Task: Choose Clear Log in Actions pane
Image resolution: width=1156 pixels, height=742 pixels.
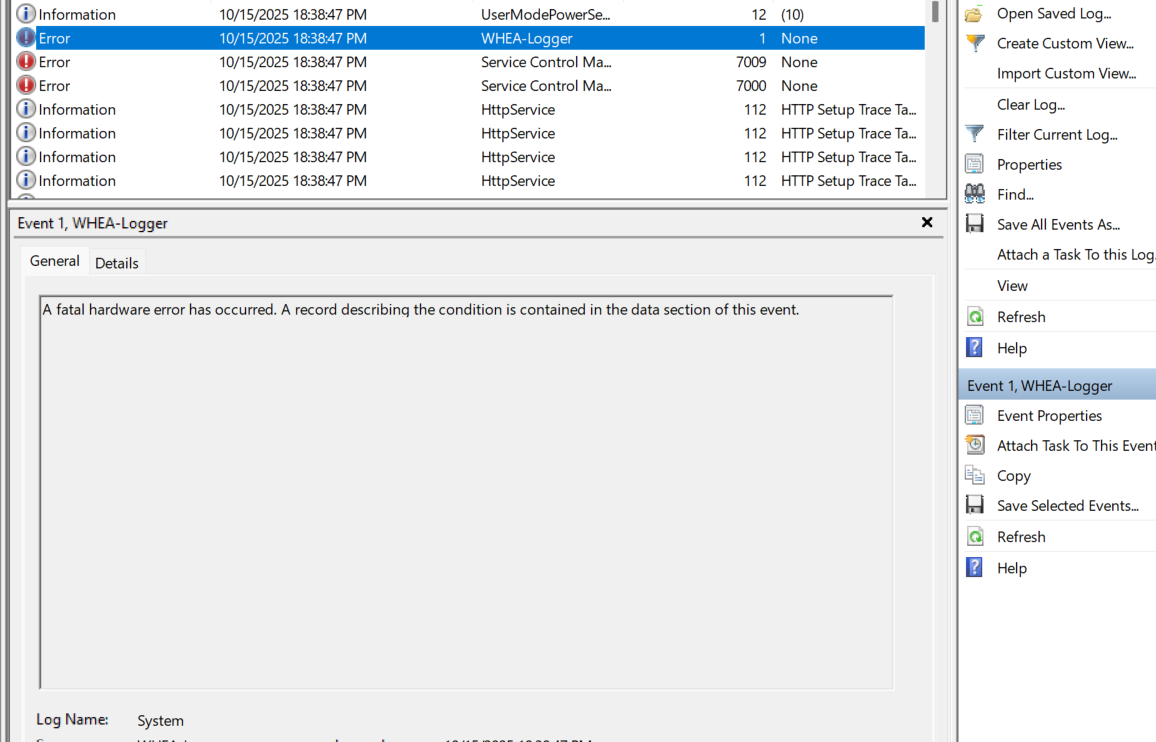Action: pos(1030,104)
